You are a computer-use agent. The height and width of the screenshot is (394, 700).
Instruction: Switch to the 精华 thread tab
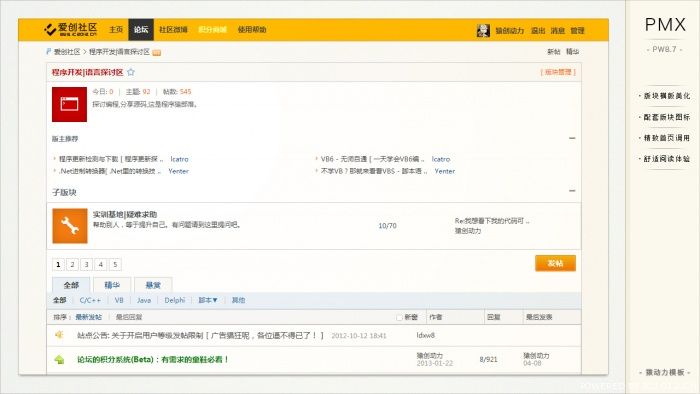coord(112,285)
